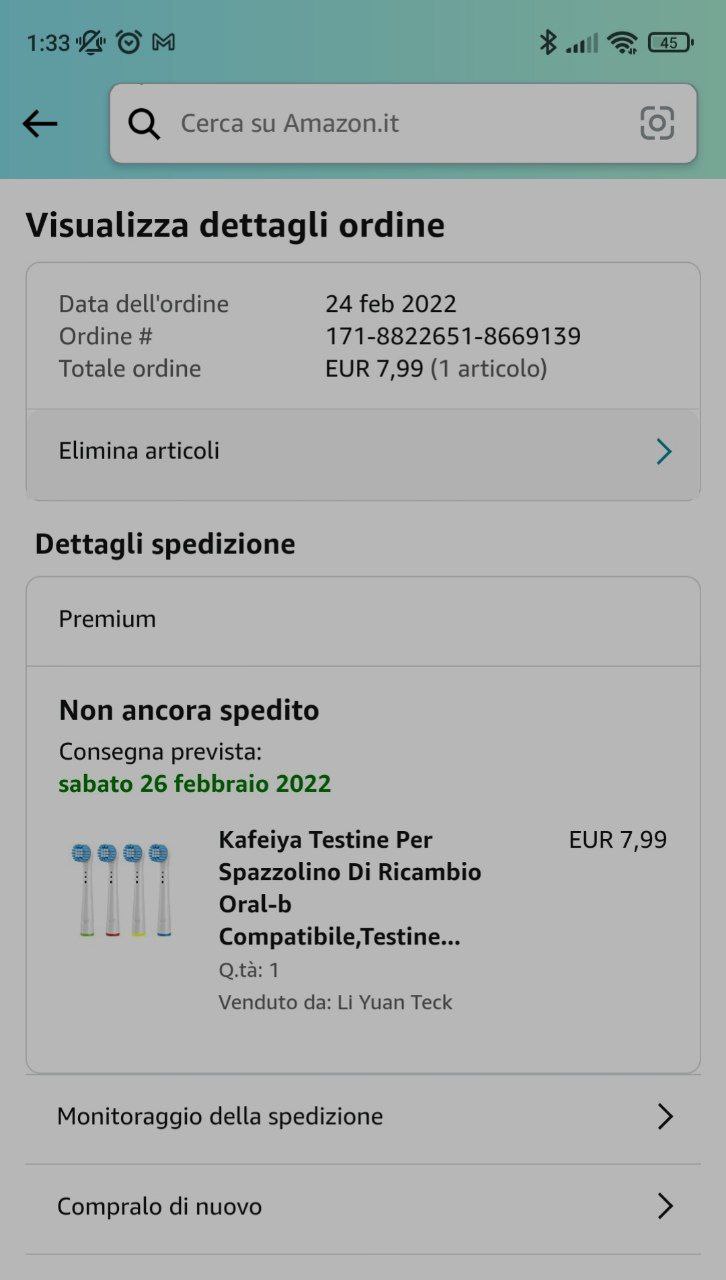Open Compralo di nuovo chevron
Viewport: 726px width, 1280px height.
coord(665,1207)
